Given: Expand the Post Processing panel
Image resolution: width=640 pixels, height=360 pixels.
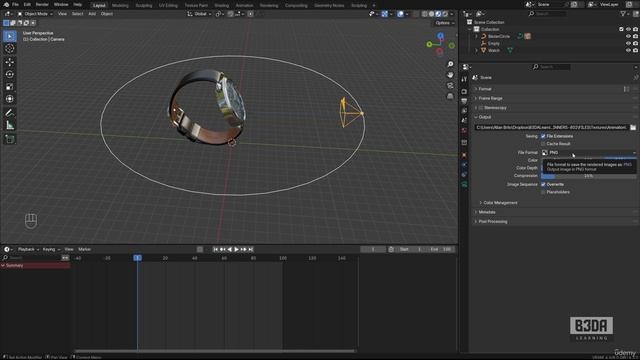Looking at the screenshot, I should coord(493,222).
